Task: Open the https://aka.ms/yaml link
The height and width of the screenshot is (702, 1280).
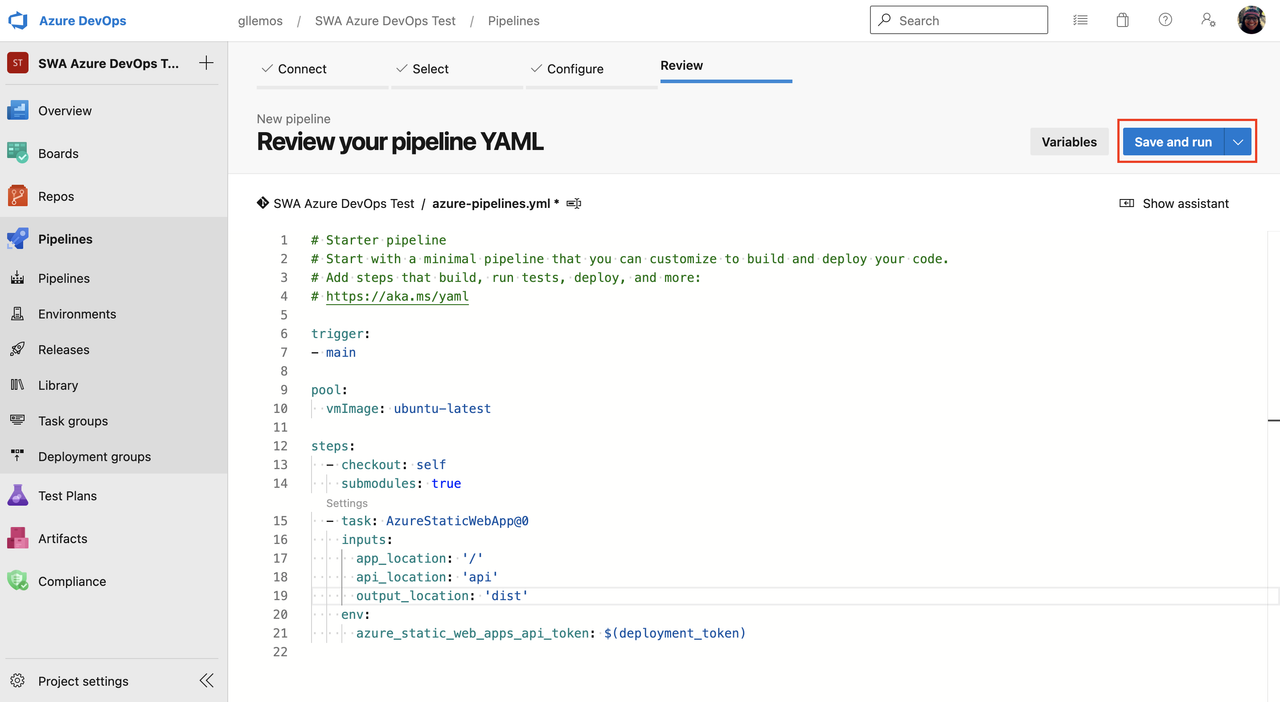Action: 397,296
